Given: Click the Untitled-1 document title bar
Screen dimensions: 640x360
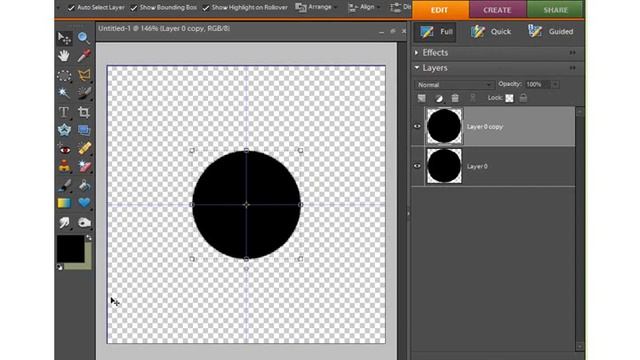Looking at the screenshot, I should click(x=252, y=30).
